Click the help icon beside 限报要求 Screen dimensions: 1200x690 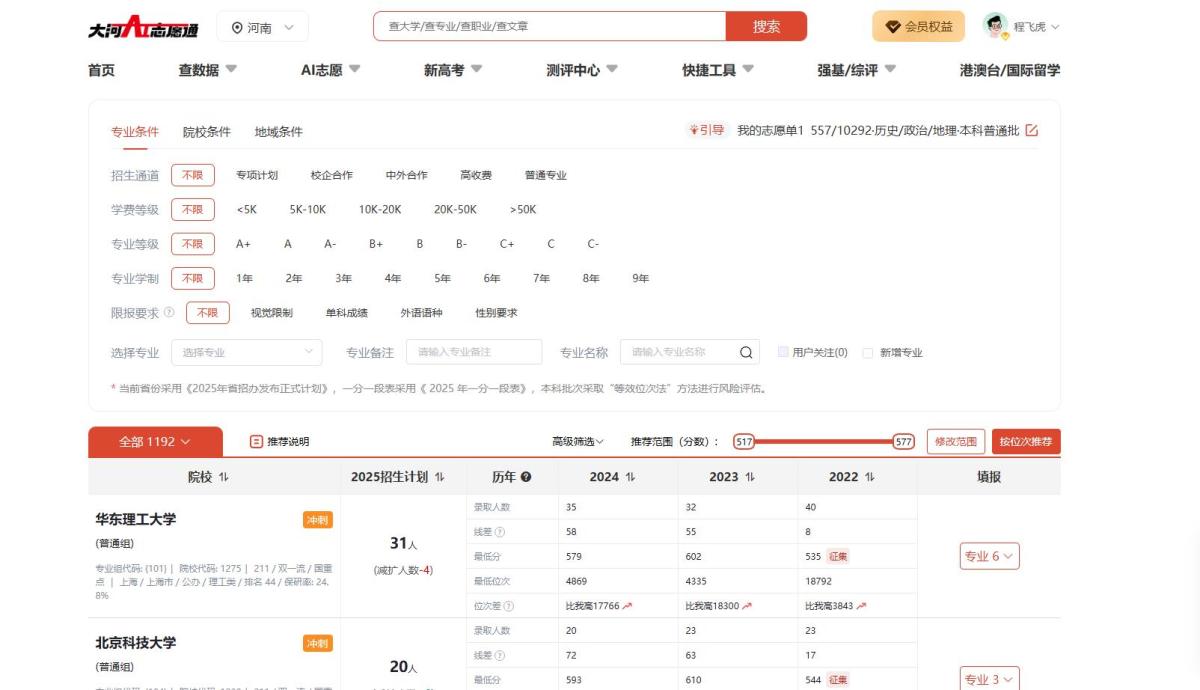click(x=169, y=312)
